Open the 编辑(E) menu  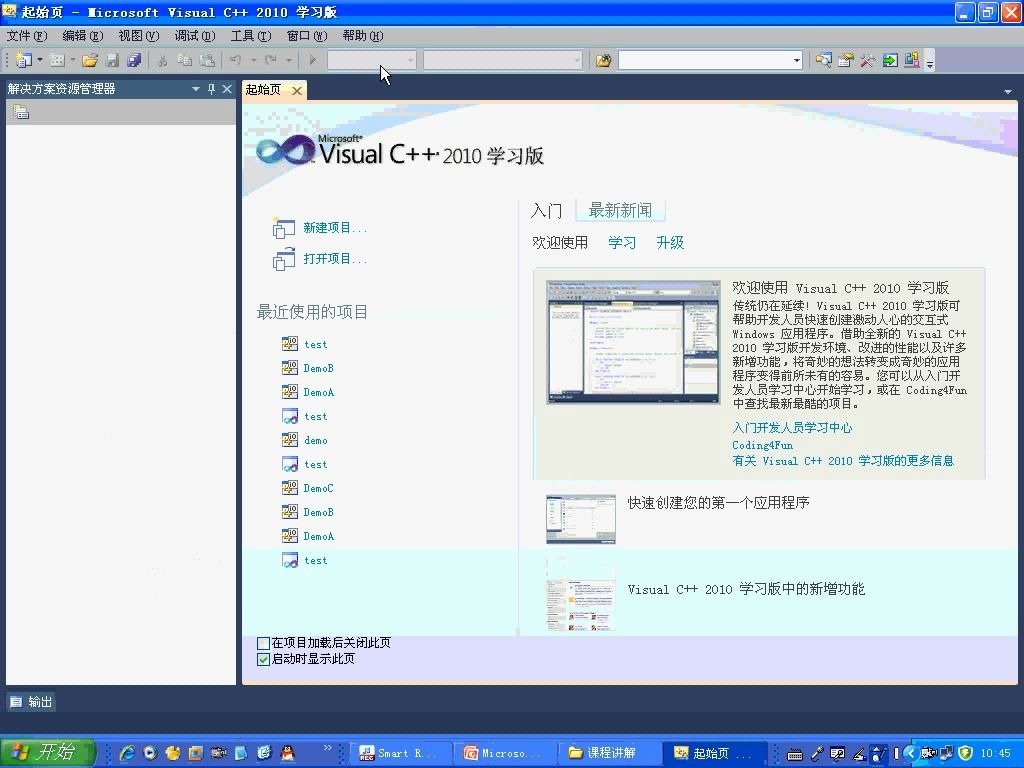[x=83, y=36]
